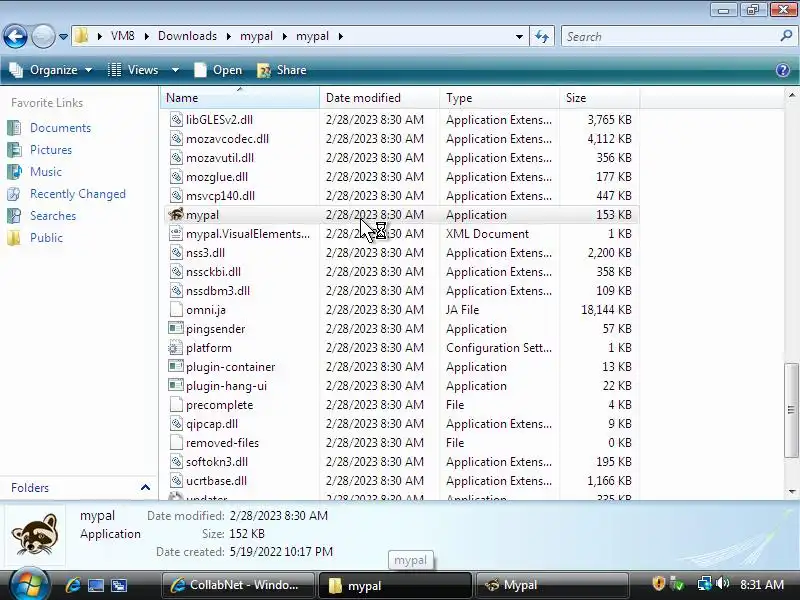Screen dimensions: 800x600
Task: Select the platform configuration file icon
Action: pyautogui.click(x=176, y=347)
